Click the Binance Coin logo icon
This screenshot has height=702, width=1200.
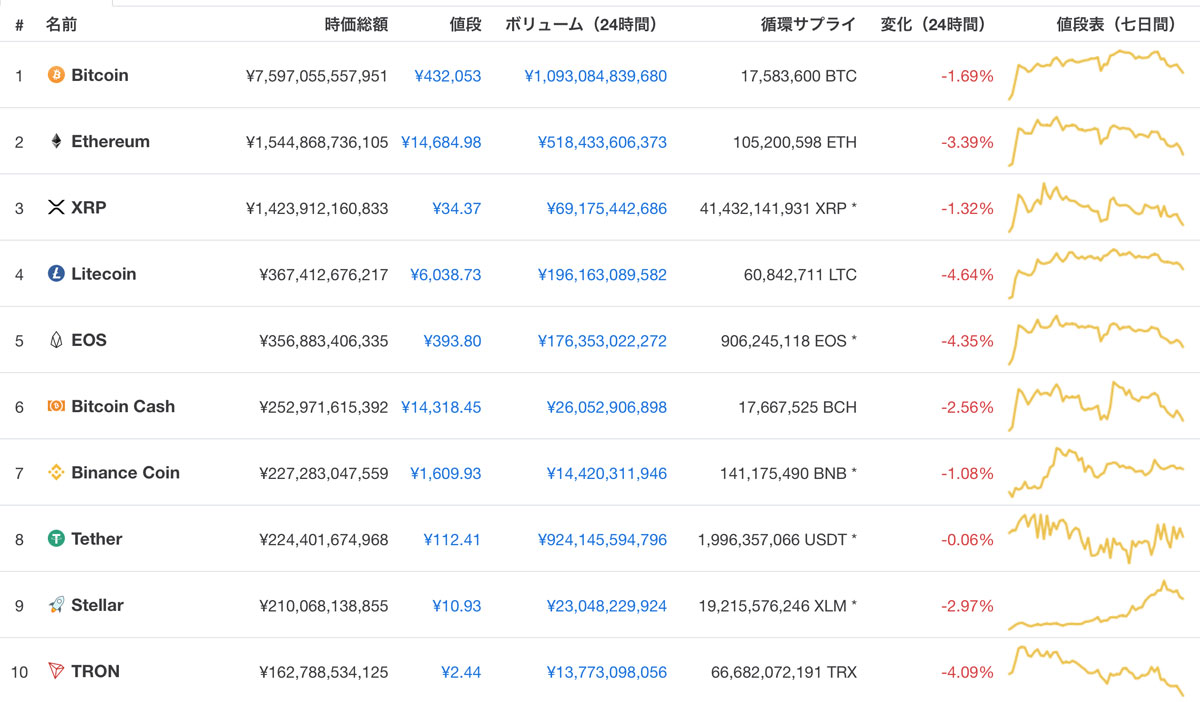point(56,473)
